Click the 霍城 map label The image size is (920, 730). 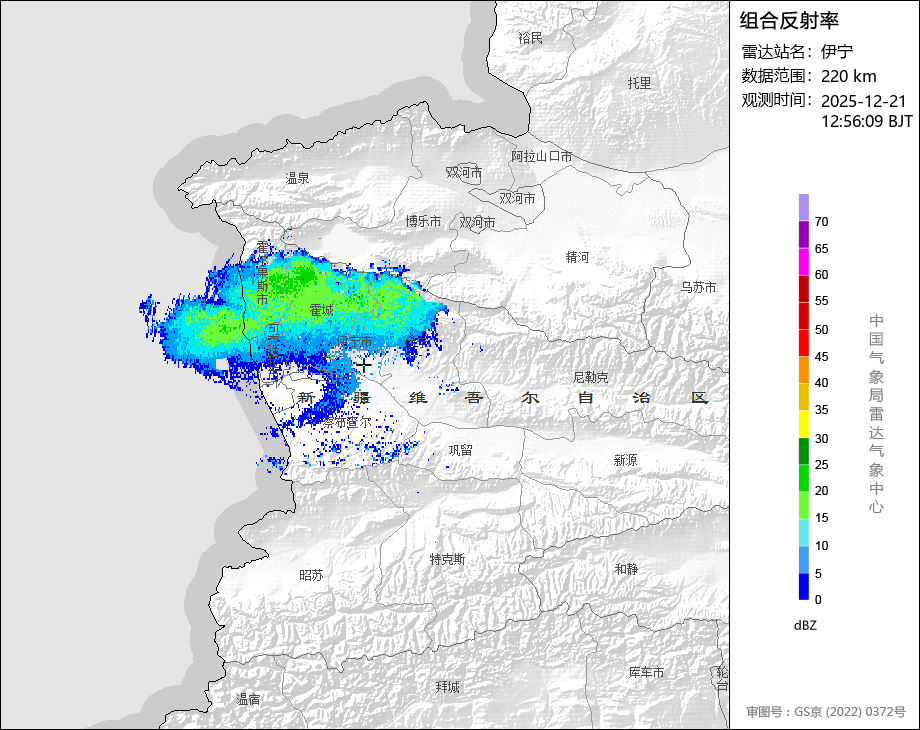pyautogui.click(x=321, y=310)
